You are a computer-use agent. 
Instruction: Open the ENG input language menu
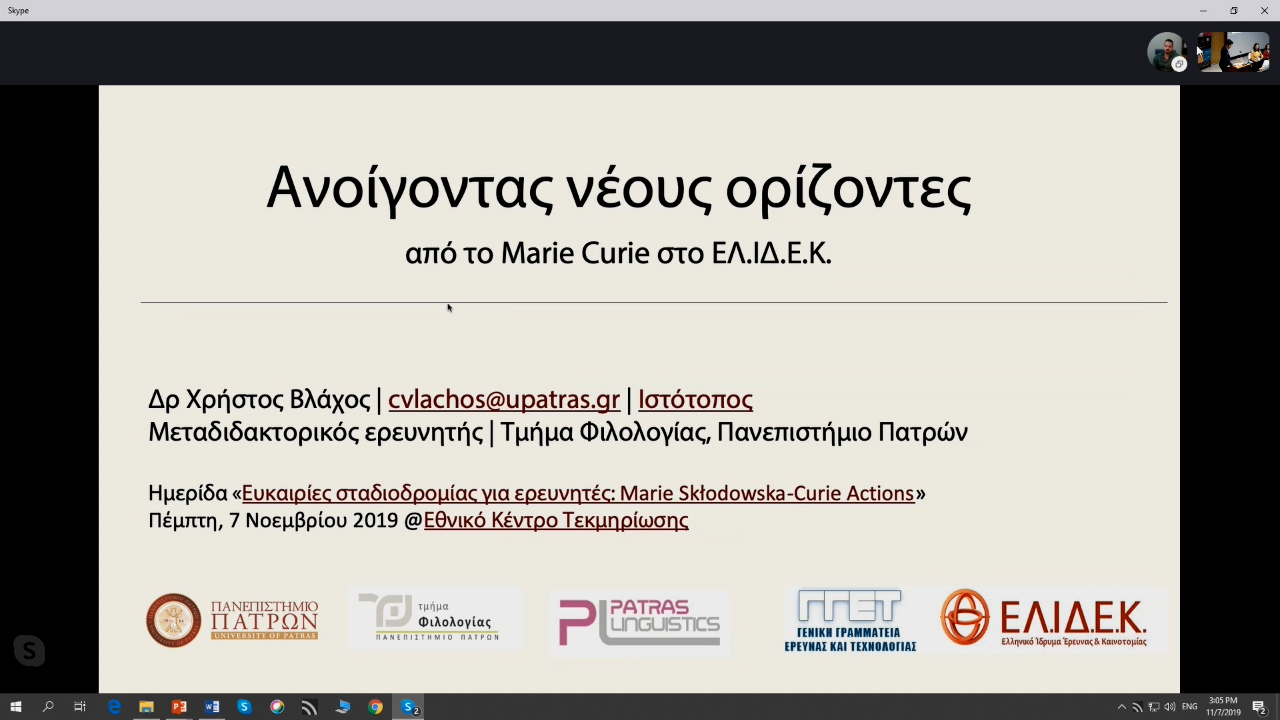pyautogui.click(x=1189, y=707)
